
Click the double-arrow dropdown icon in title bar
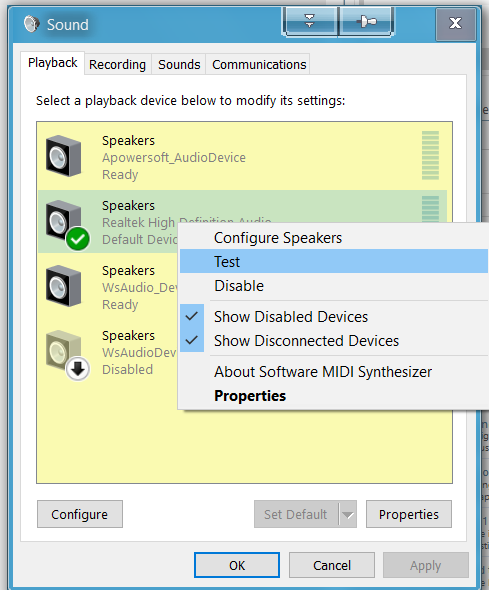point(310,21)
